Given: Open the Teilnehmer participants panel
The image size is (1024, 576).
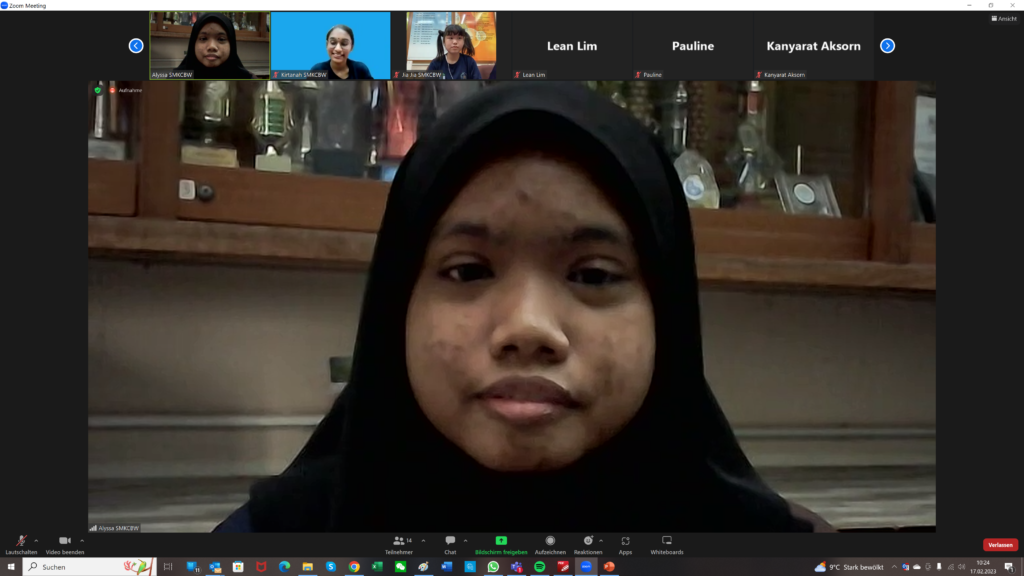Looking at the screenshot, I should (x=399, y=541).
